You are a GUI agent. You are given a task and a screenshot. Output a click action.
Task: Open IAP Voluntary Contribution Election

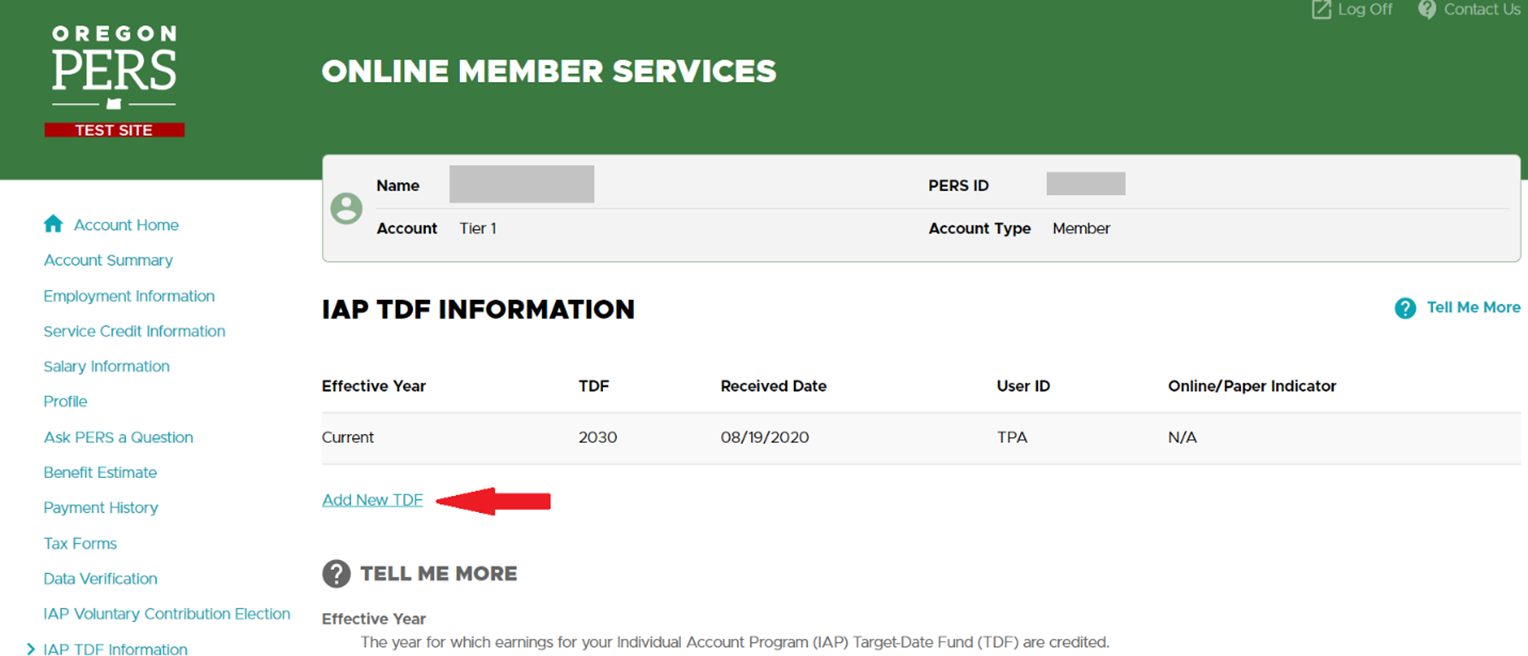click(166, 614)
